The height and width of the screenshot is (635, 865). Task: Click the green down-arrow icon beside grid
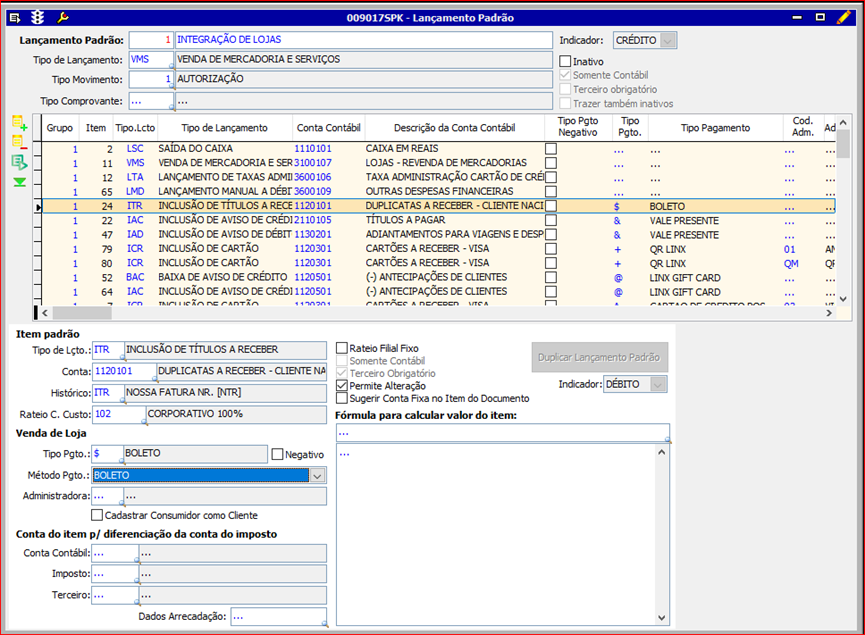19,182
